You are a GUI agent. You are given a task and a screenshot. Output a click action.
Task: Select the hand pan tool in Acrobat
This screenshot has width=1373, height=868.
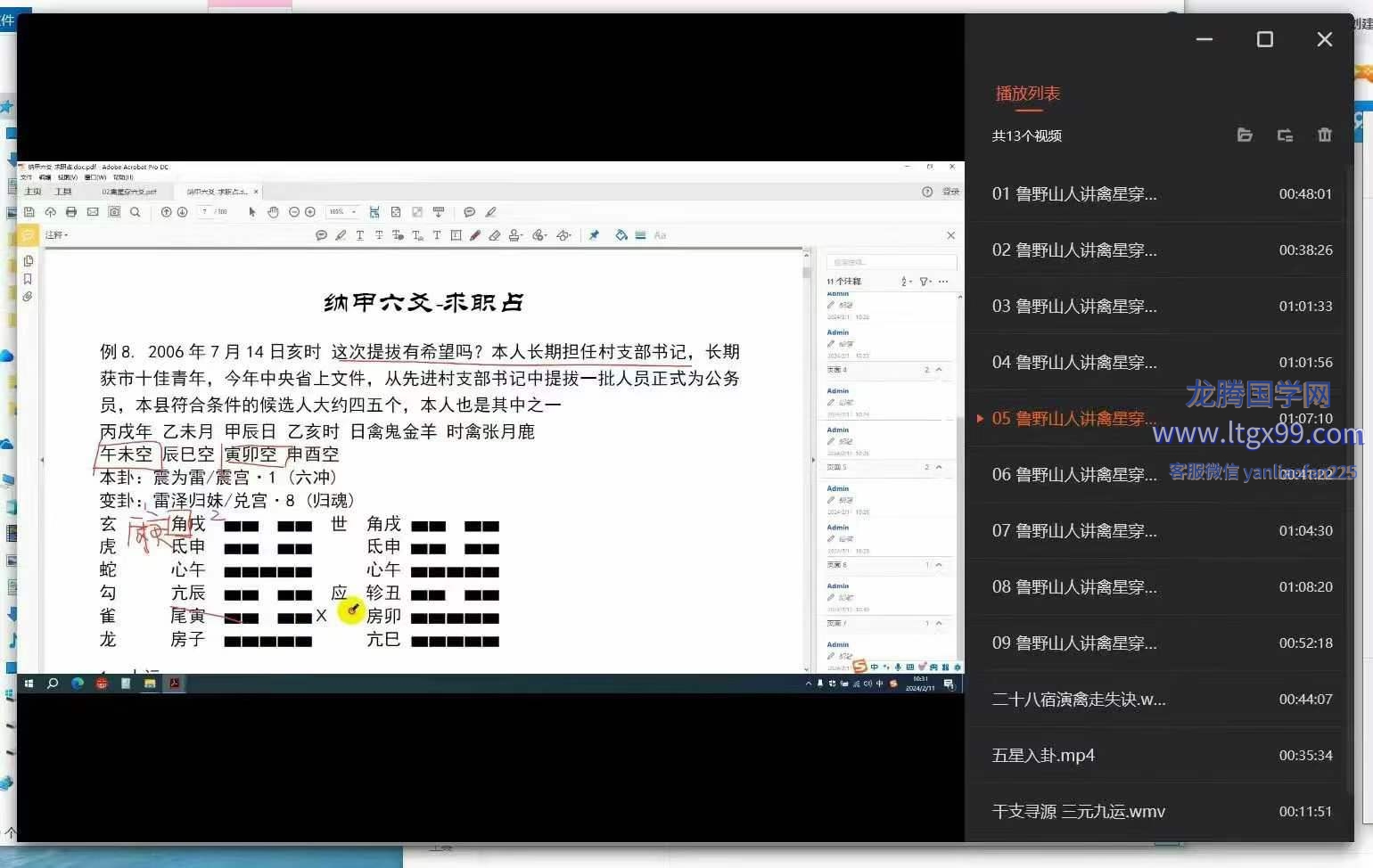point(273,212)
